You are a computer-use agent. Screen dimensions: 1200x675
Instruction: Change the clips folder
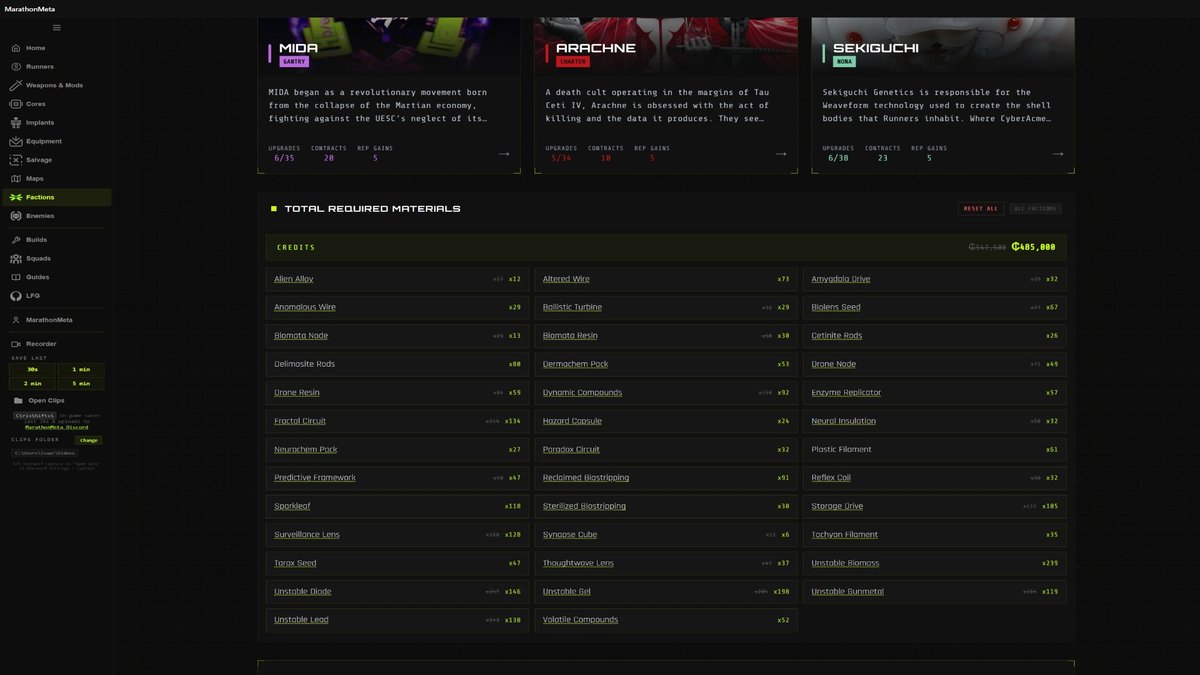(x=89, y=440)
